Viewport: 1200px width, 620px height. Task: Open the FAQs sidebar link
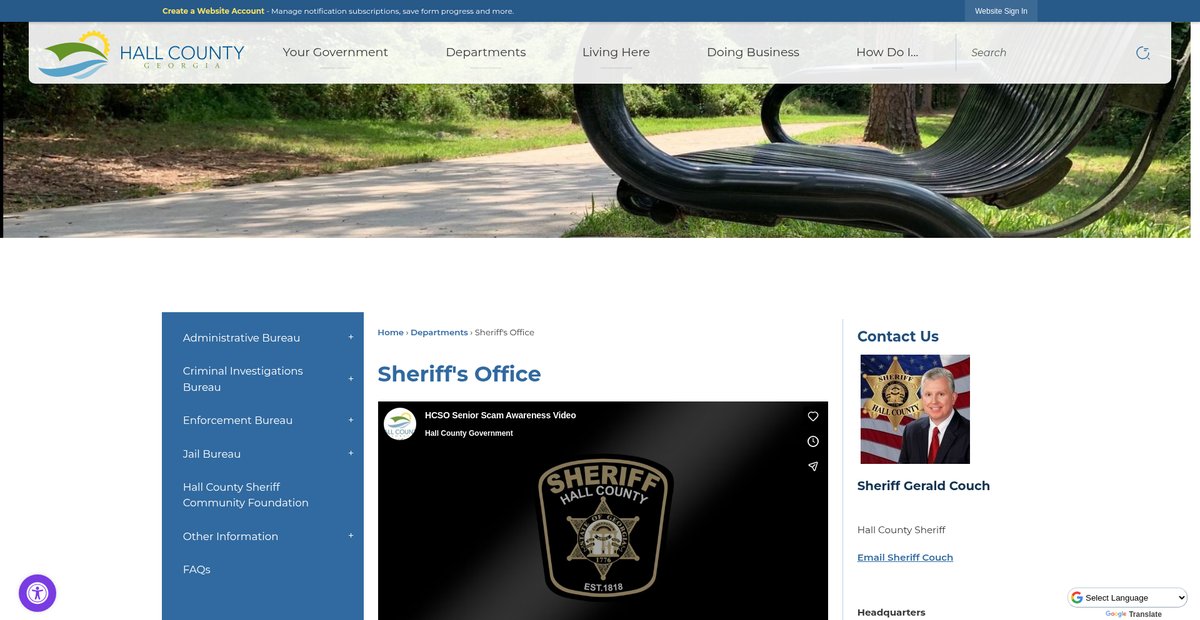pos(197,570)
